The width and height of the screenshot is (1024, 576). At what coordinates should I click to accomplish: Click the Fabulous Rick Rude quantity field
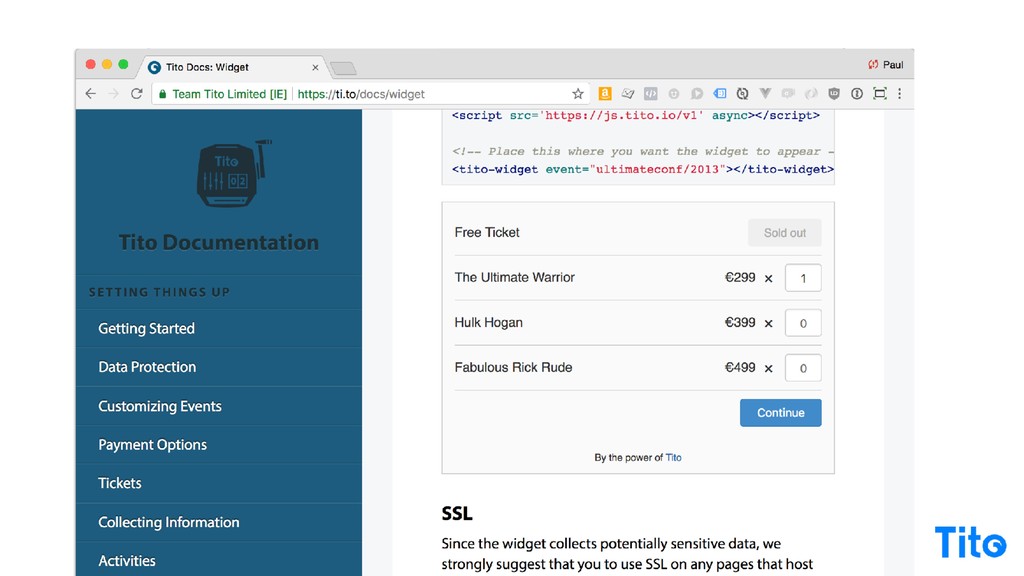[803, 368]
